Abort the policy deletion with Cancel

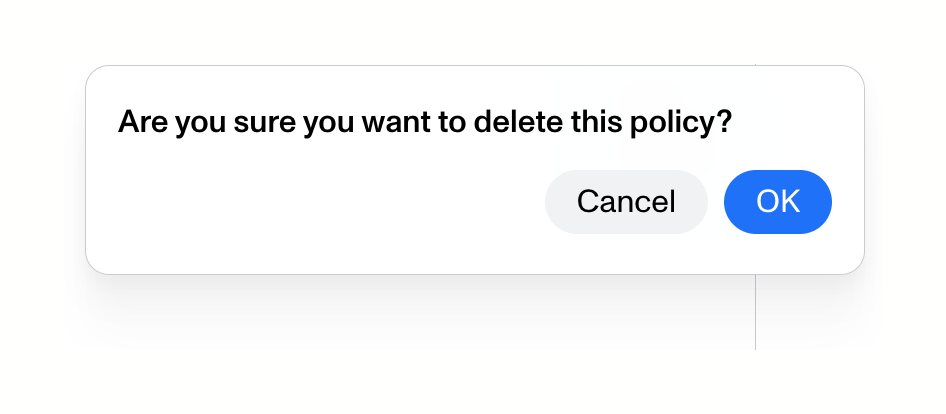(626, 202)
